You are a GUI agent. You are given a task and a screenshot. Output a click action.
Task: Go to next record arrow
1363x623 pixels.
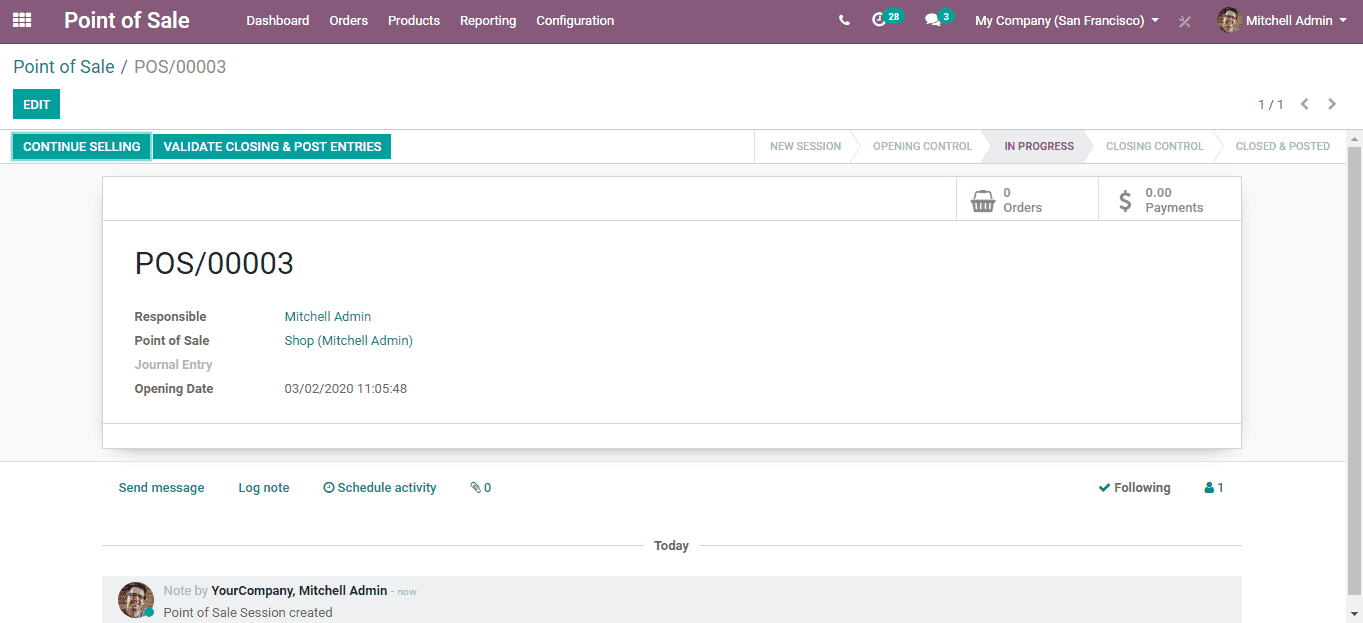pos(1332,104)
